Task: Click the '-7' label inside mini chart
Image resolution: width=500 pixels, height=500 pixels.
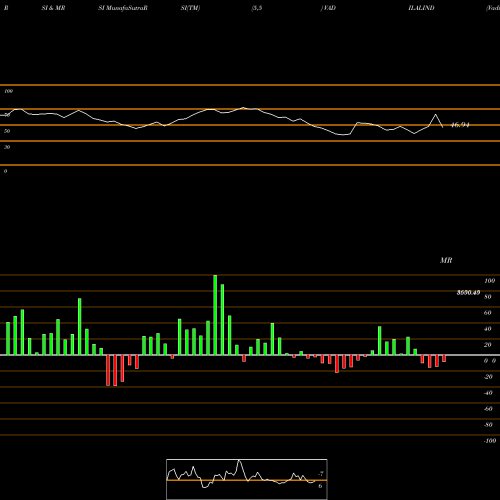Action: click(x=321, y=474)
